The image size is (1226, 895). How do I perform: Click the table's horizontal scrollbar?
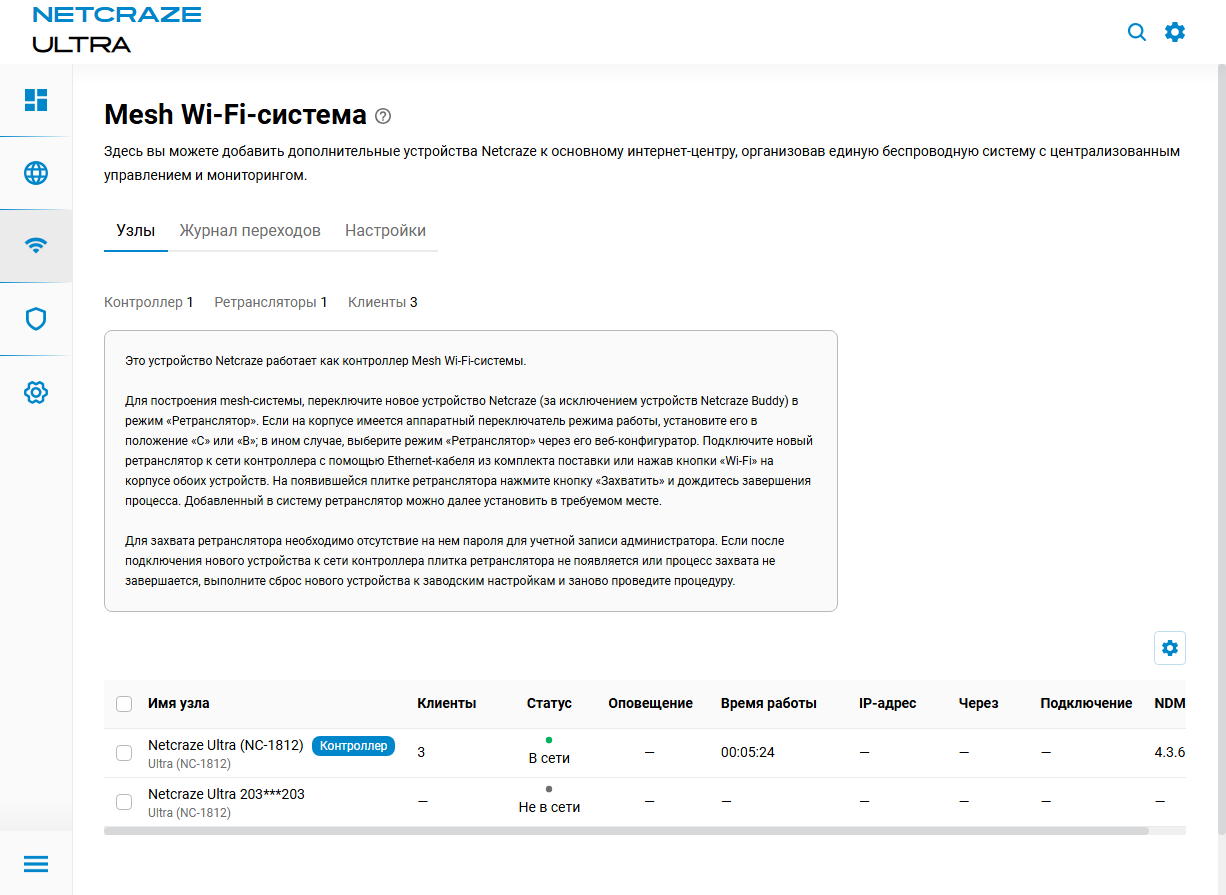626,830
